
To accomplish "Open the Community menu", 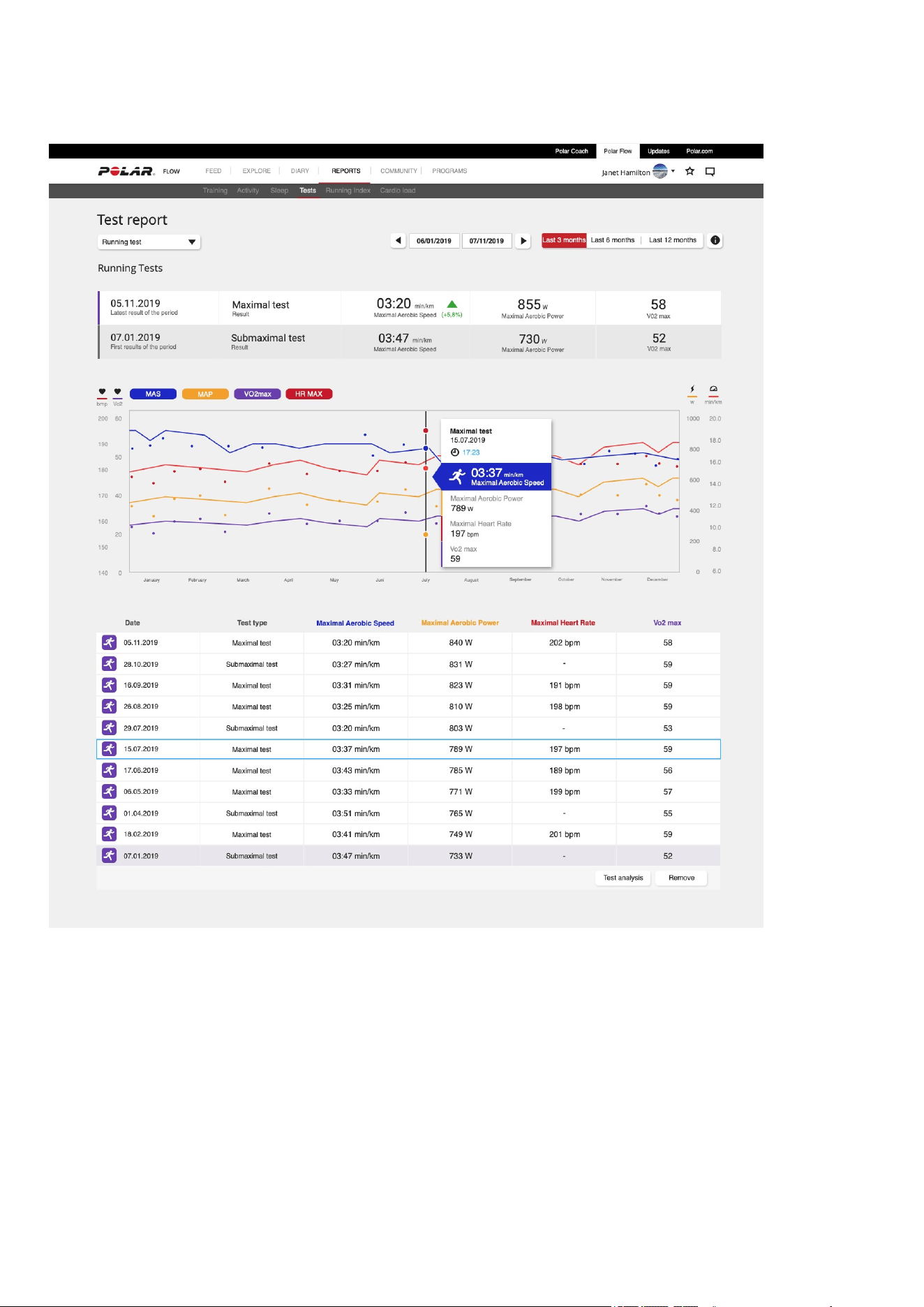I will [398, 171].
